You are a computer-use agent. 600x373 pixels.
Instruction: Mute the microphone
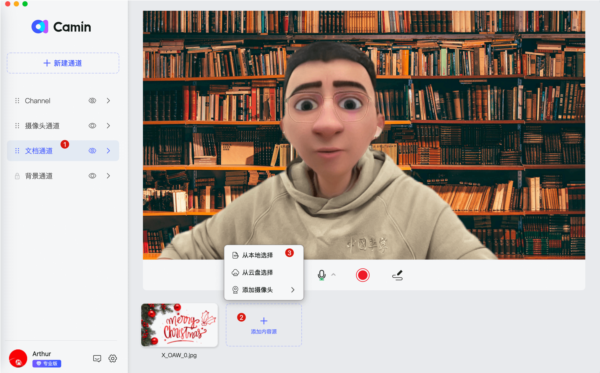coord(321,275)
